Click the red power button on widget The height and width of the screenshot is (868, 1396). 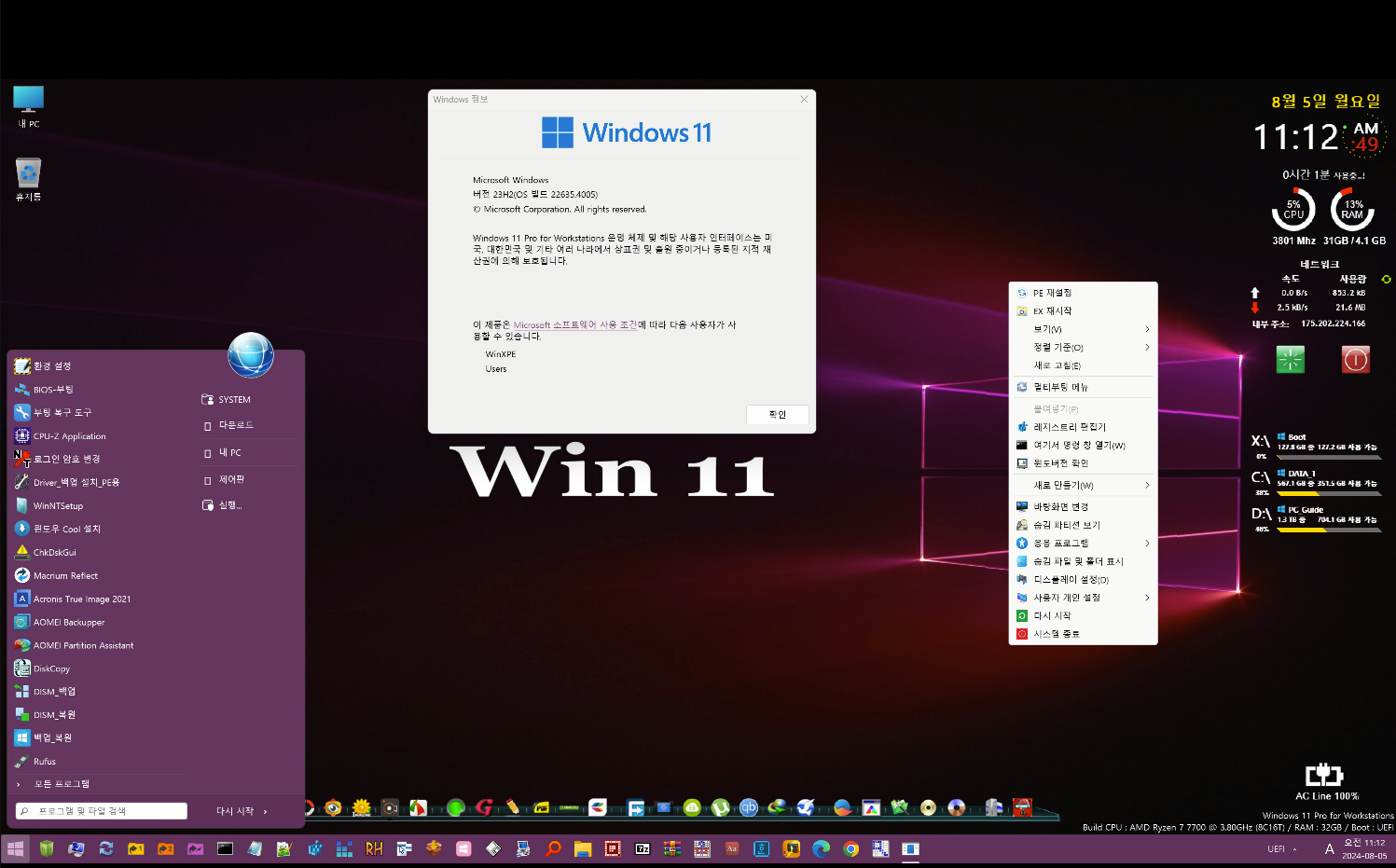pos(1355,359)
